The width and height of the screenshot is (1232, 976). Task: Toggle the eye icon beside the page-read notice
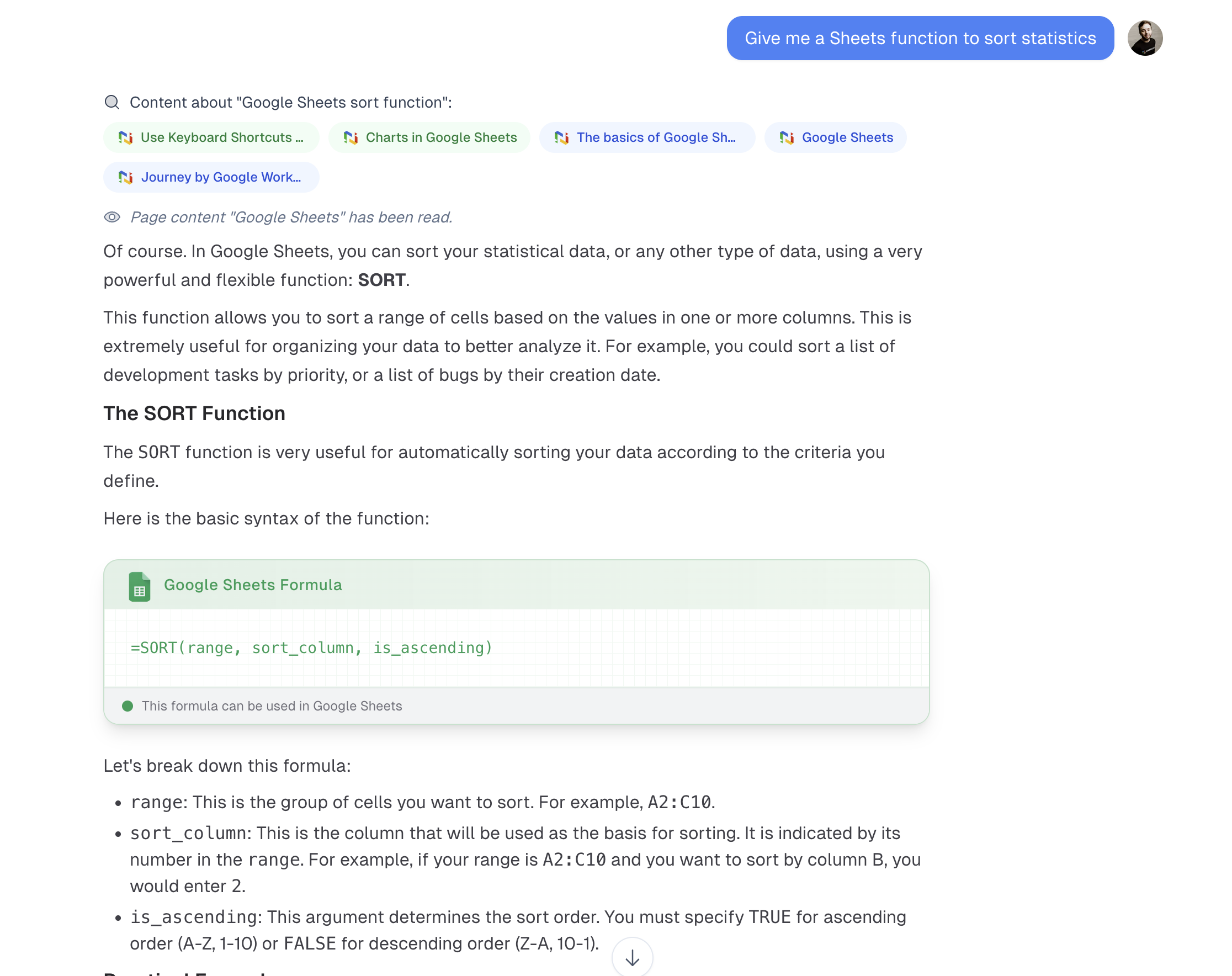click(112, 217)
